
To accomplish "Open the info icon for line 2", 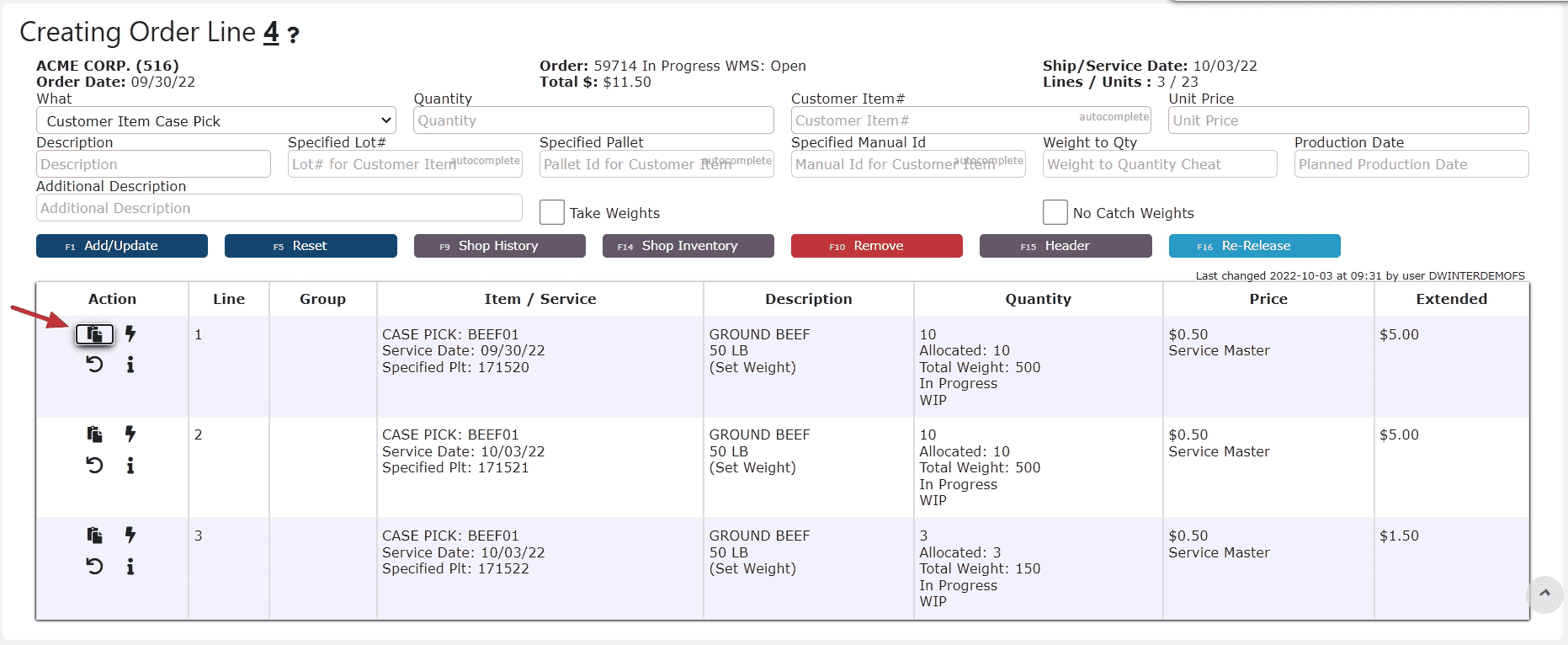I will (x=130, y=466).
